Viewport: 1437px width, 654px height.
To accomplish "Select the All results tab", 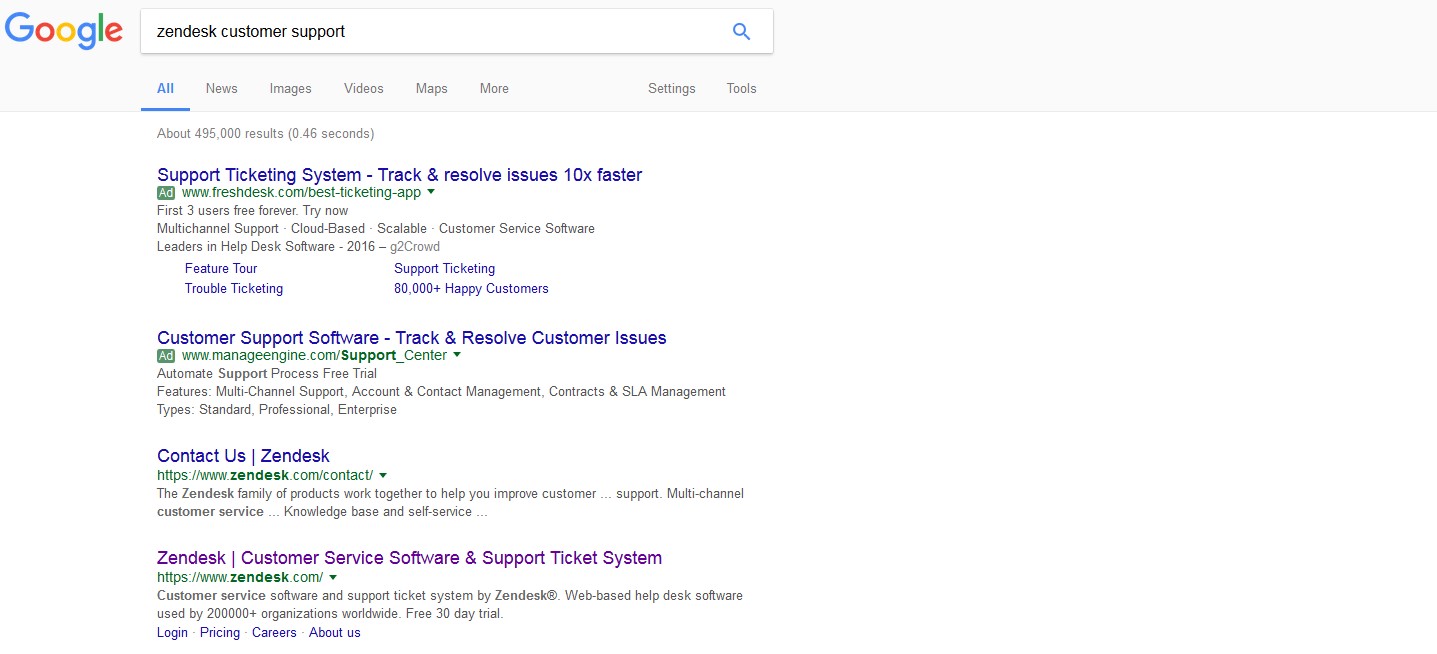I will tap(165, 88).
